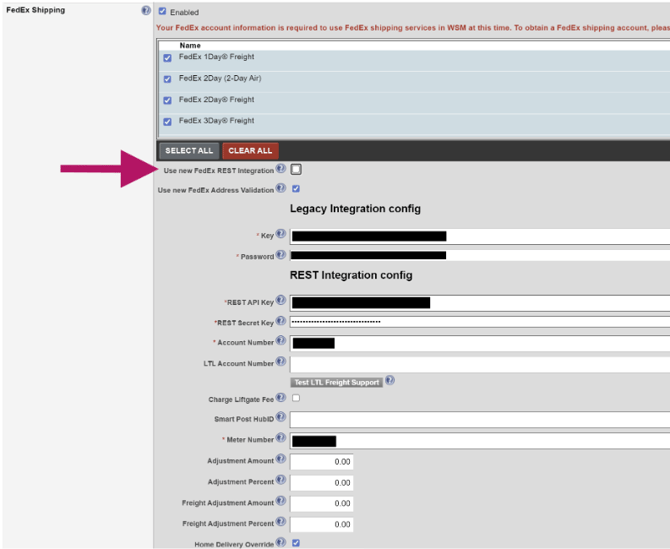
Task: Uncheck FedEx 2Day (2-Day Air) service
Action: [168, 79]
